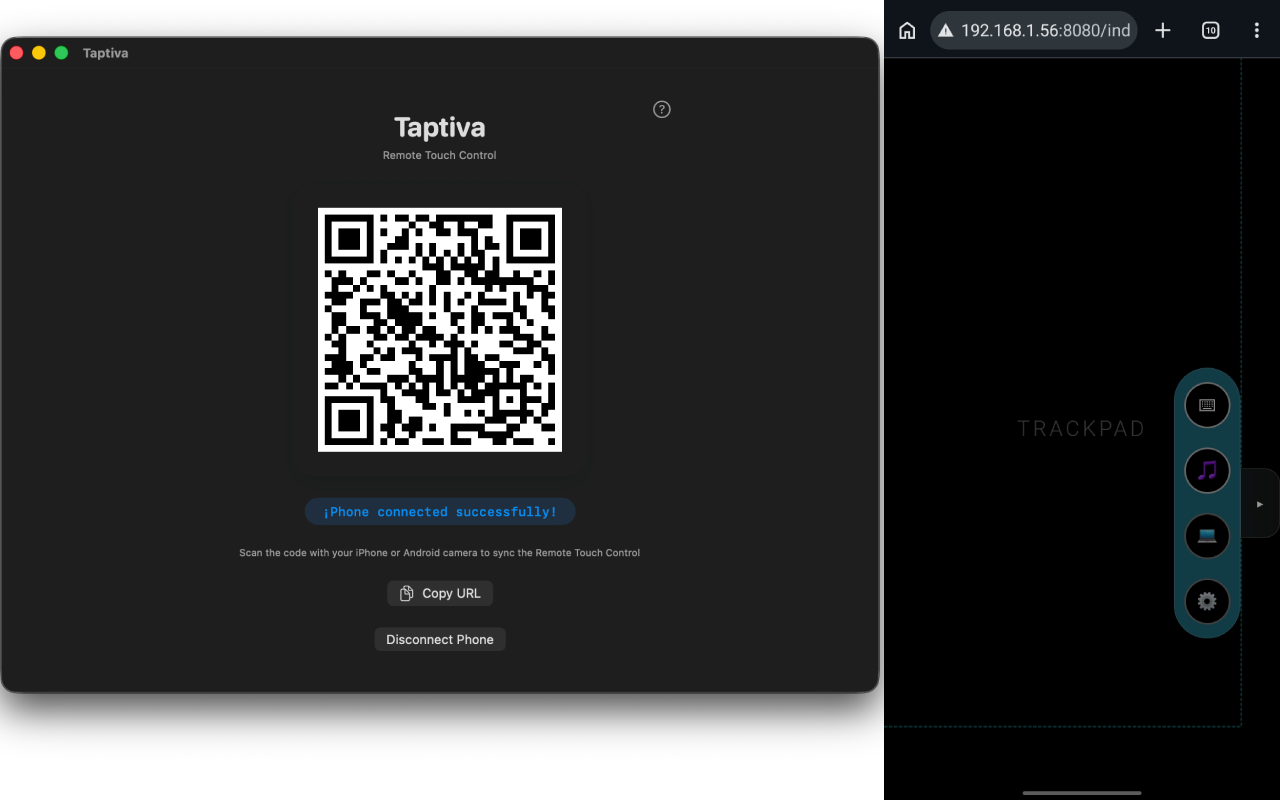Maximize the Taptiva window with green button
The image size is (1280, 800).
[61, 53]
